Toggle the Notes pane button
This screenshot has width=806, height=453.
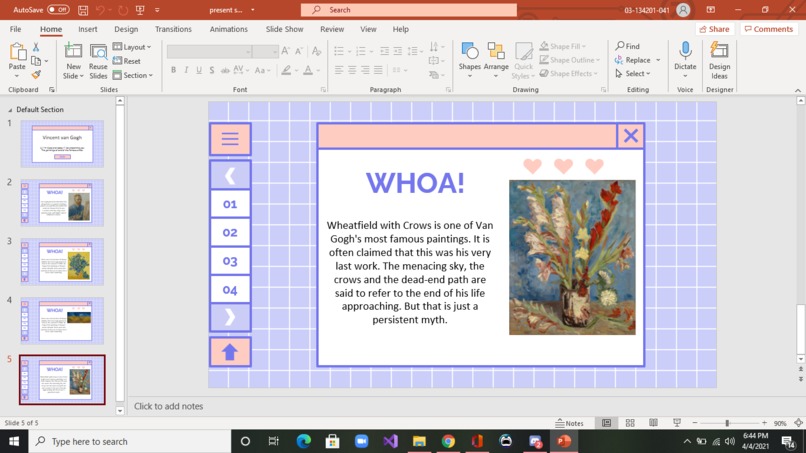(570, 423)
